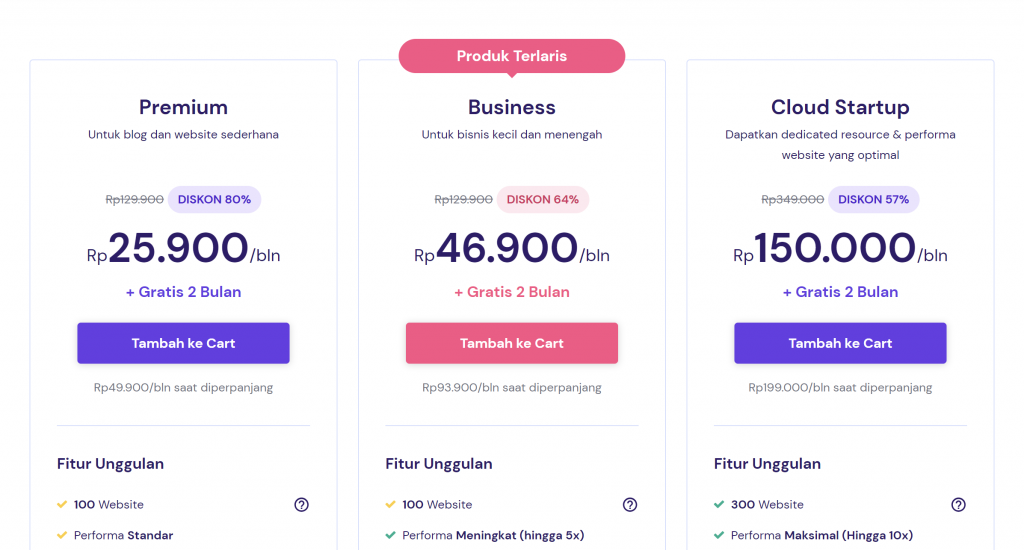The image size is (1024, 550).
Task: Add Cloud Startup plan to cart
Action: tap(840, 343)
